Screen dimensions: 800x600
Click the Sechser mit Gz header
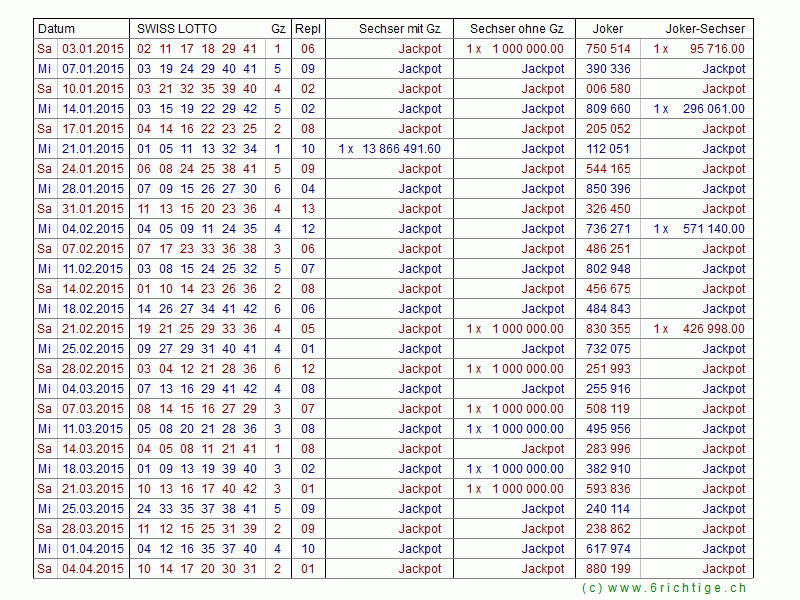coord(399,29)
